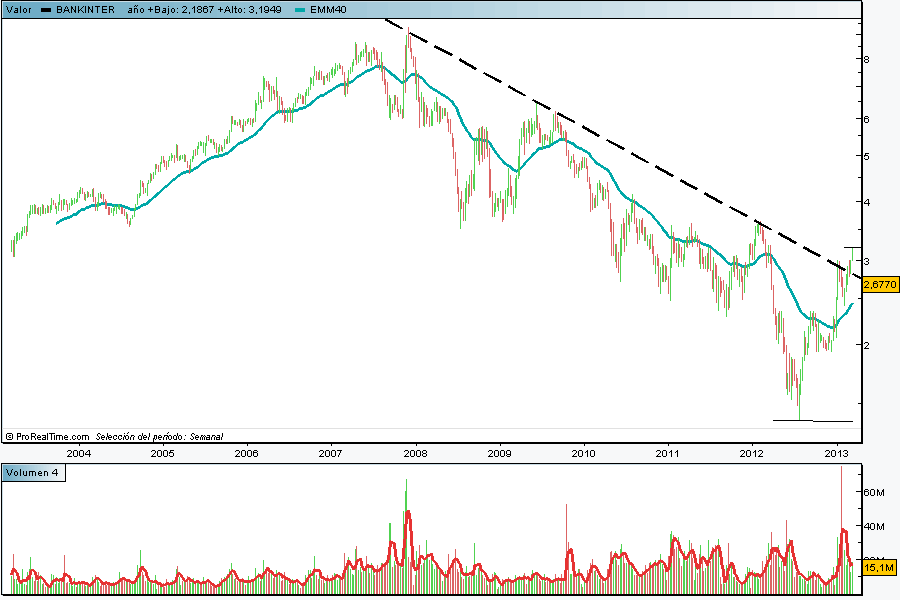Image resolution: width=900 pixels, height=600 pixels.
Task: Click the copyright icon beside ProRealTime.com
Action: coord(9,436)
